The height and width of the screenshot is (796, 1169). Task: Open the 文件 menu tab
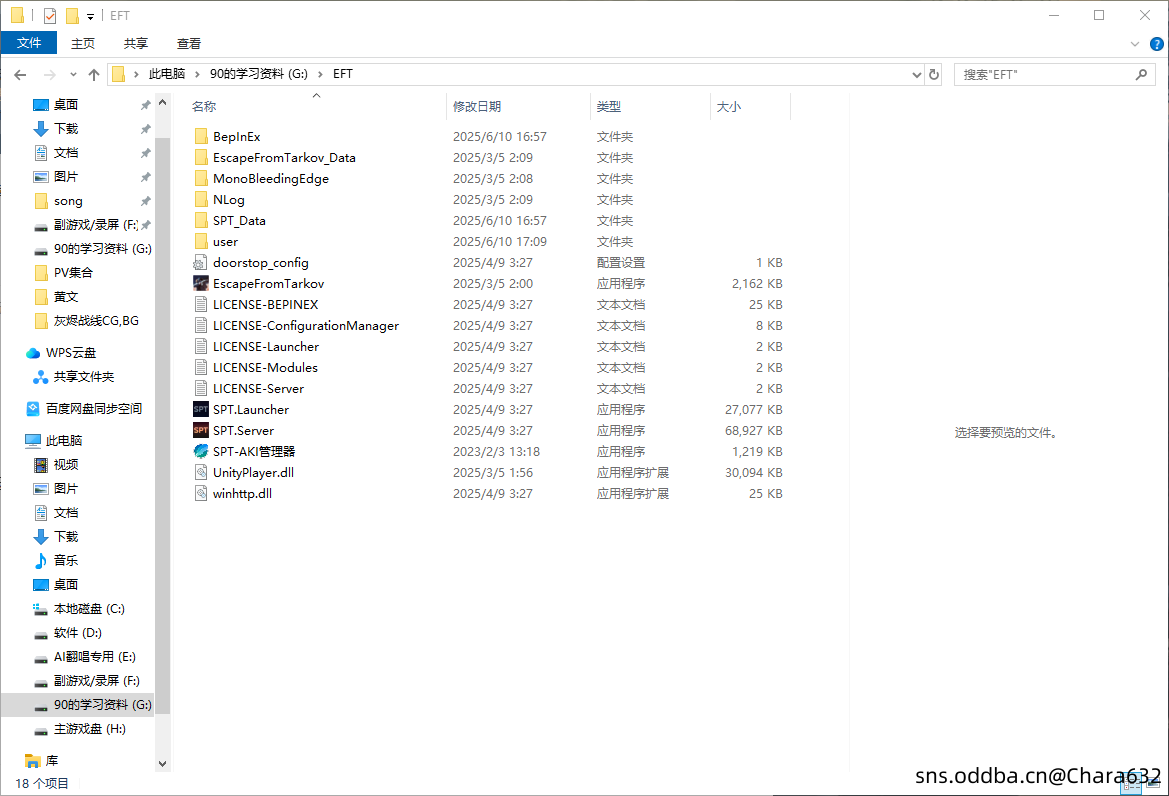tap(29, 43)
